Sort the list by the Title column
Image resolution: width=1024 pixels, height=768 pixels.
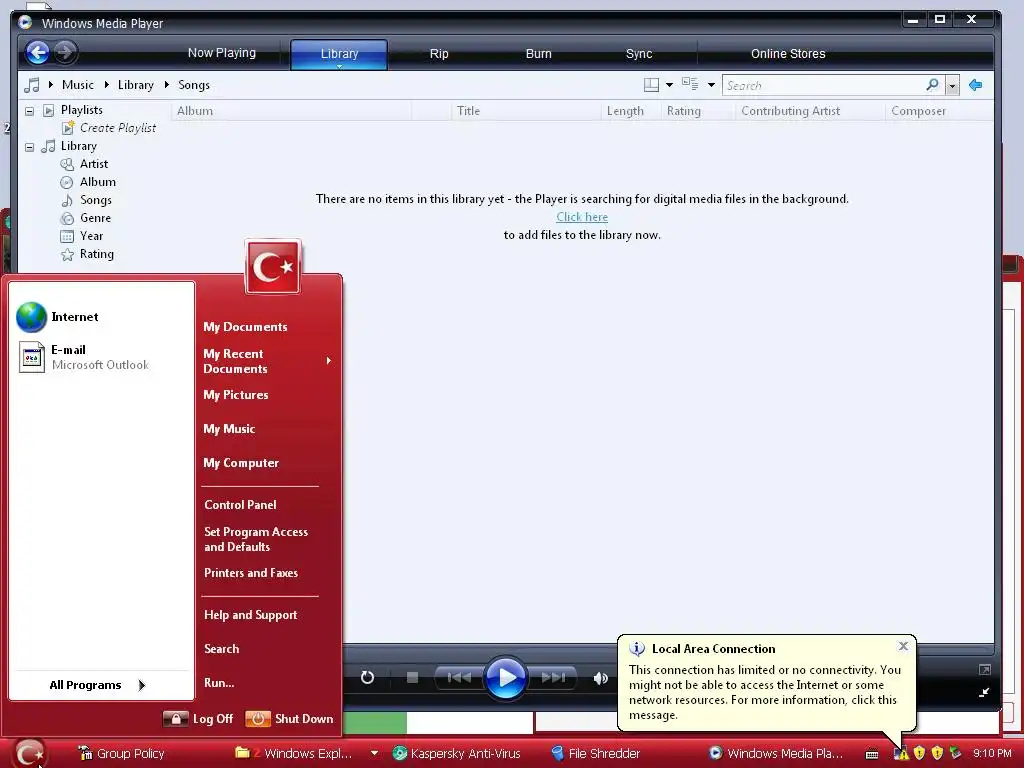click(526, 111)
